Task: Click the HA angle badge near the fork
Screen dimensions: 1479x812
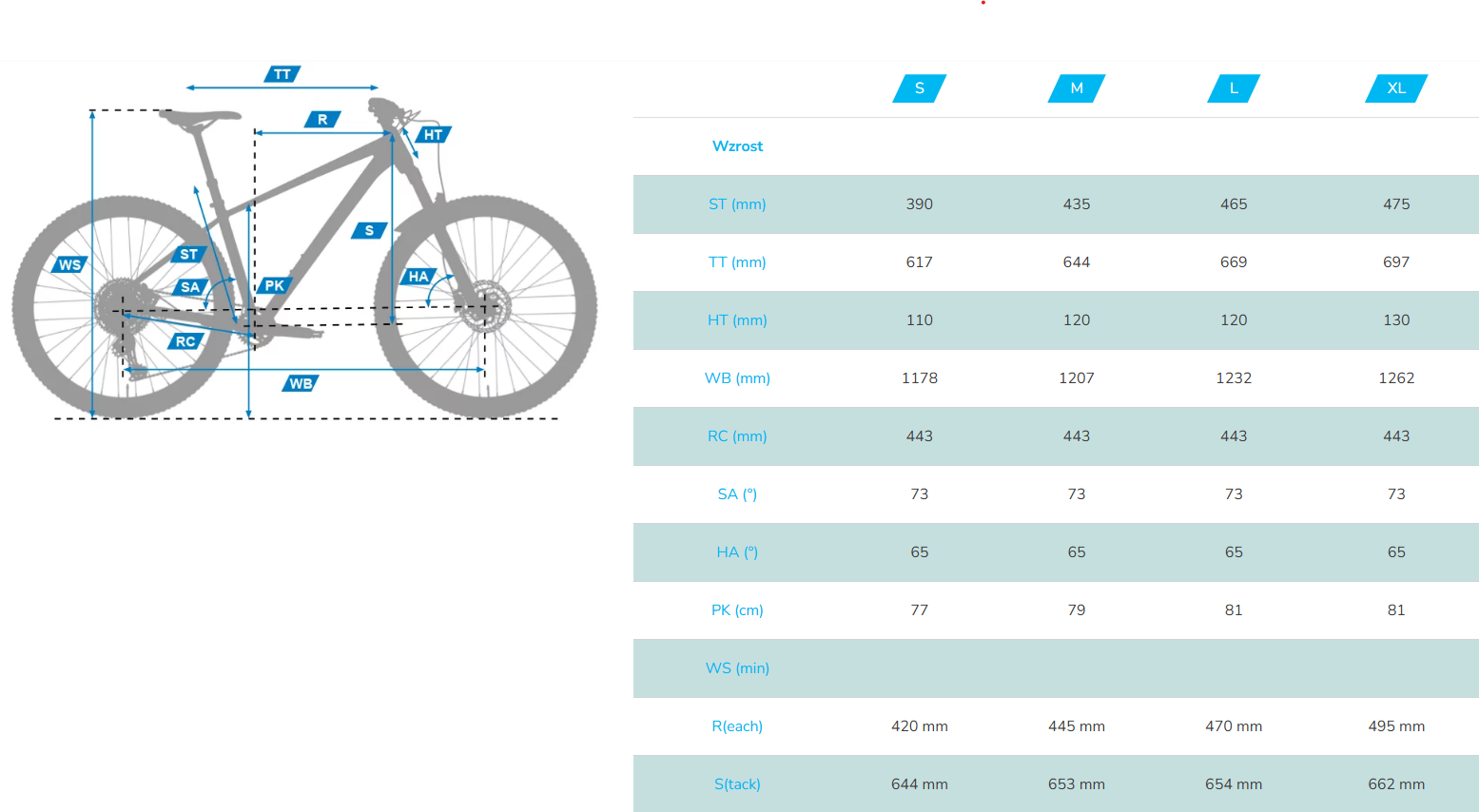Action: pyautogui.click(x=418, y=277)
